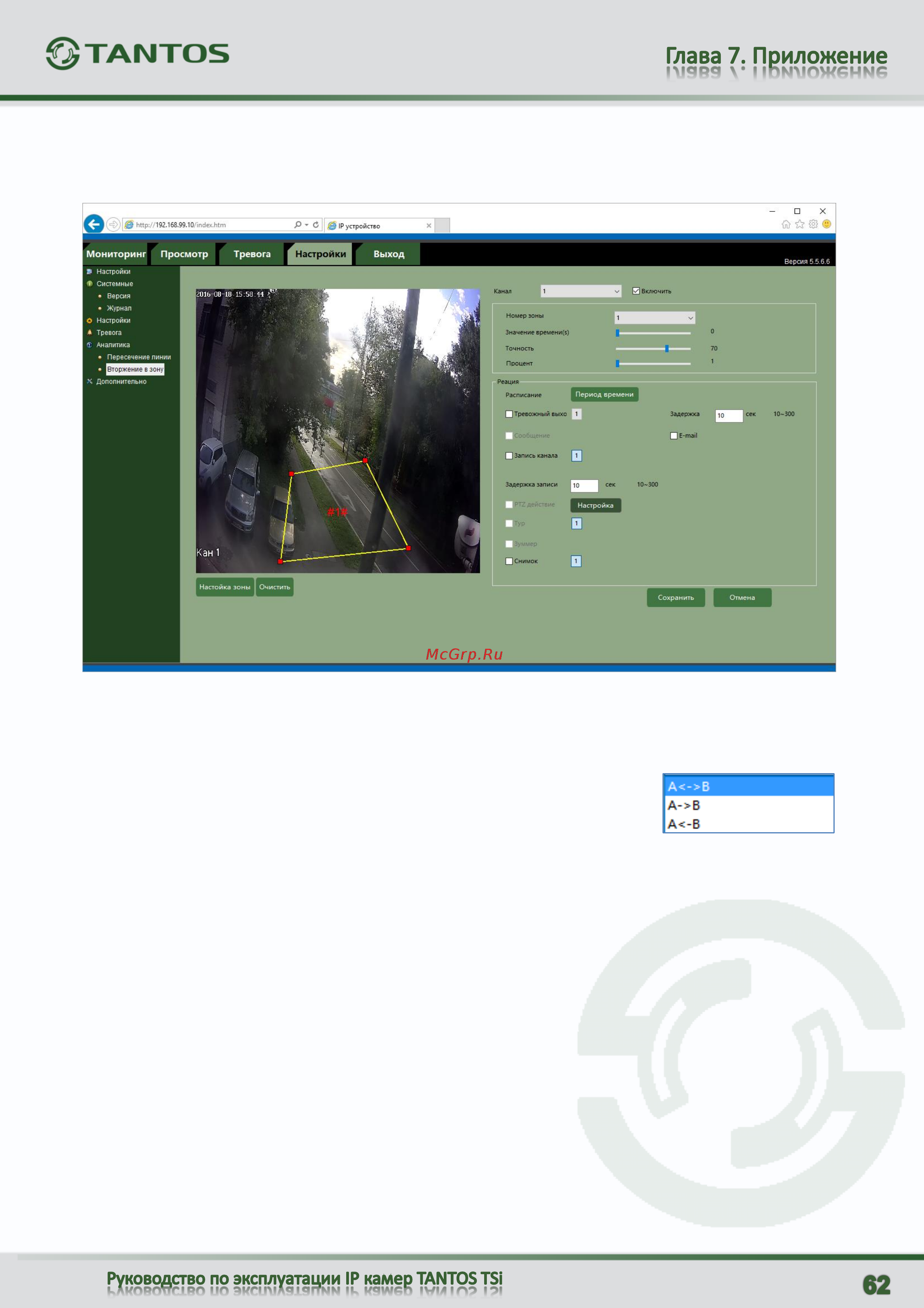Open the top Настройки sidebar root item
This screenshot has width=924, height=1308.
tap(113, 272)
